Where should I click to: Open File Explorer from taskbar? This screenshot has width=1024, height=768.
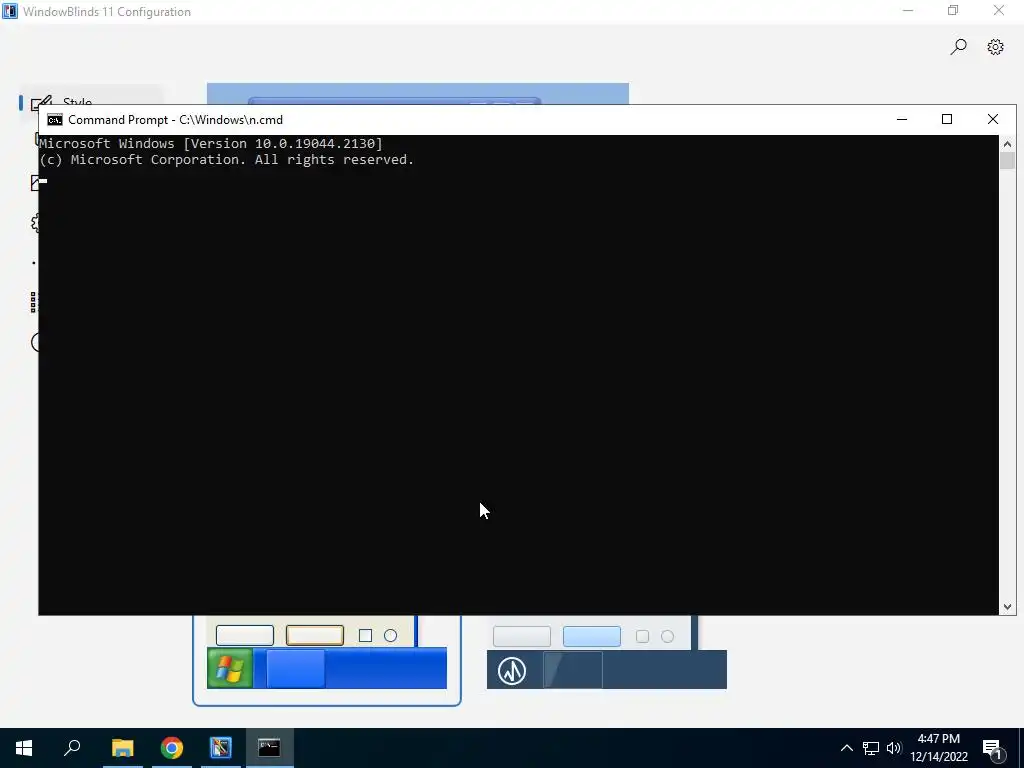tap(123, 748)
